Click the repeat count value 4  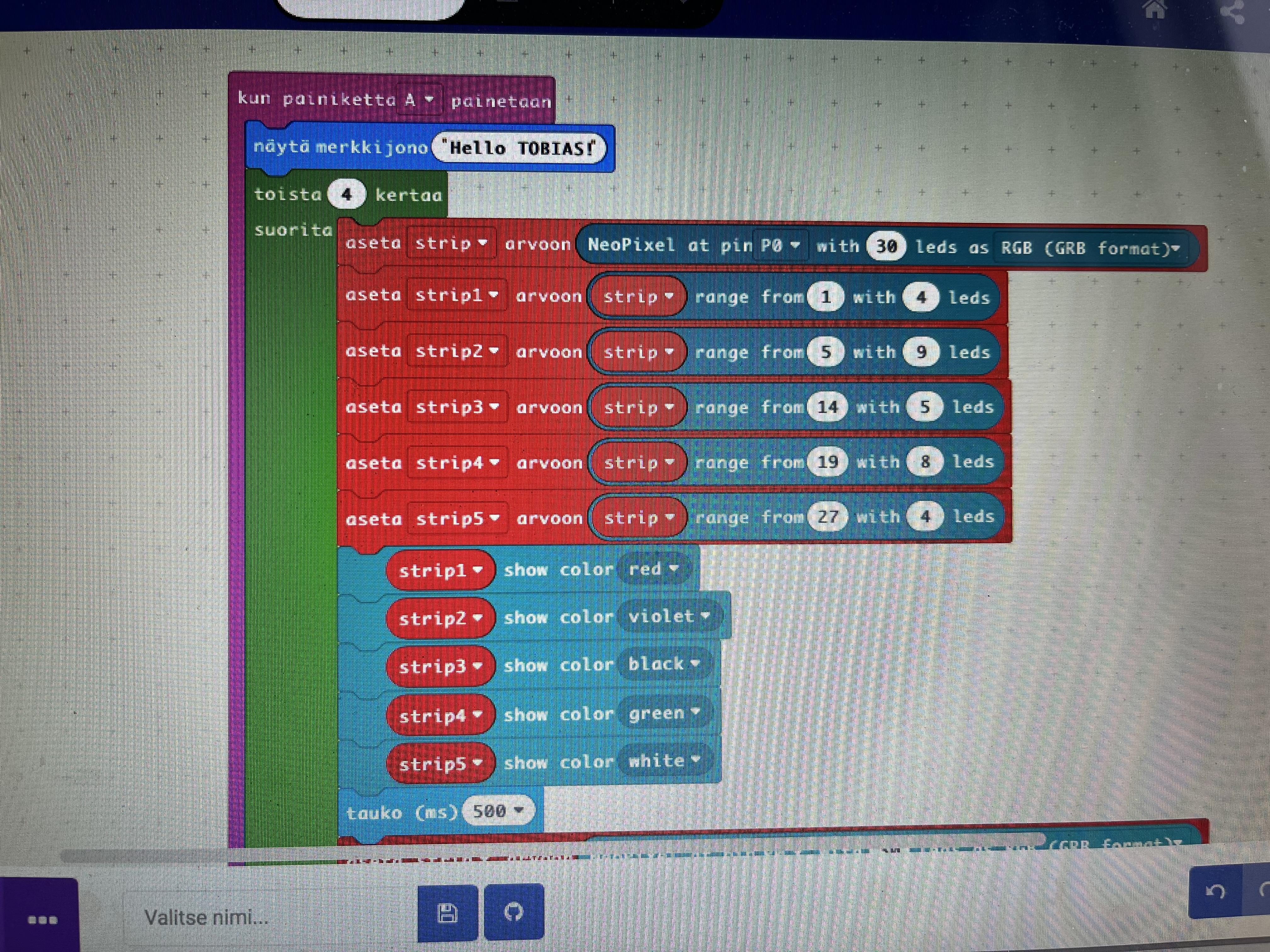[346, 195]
